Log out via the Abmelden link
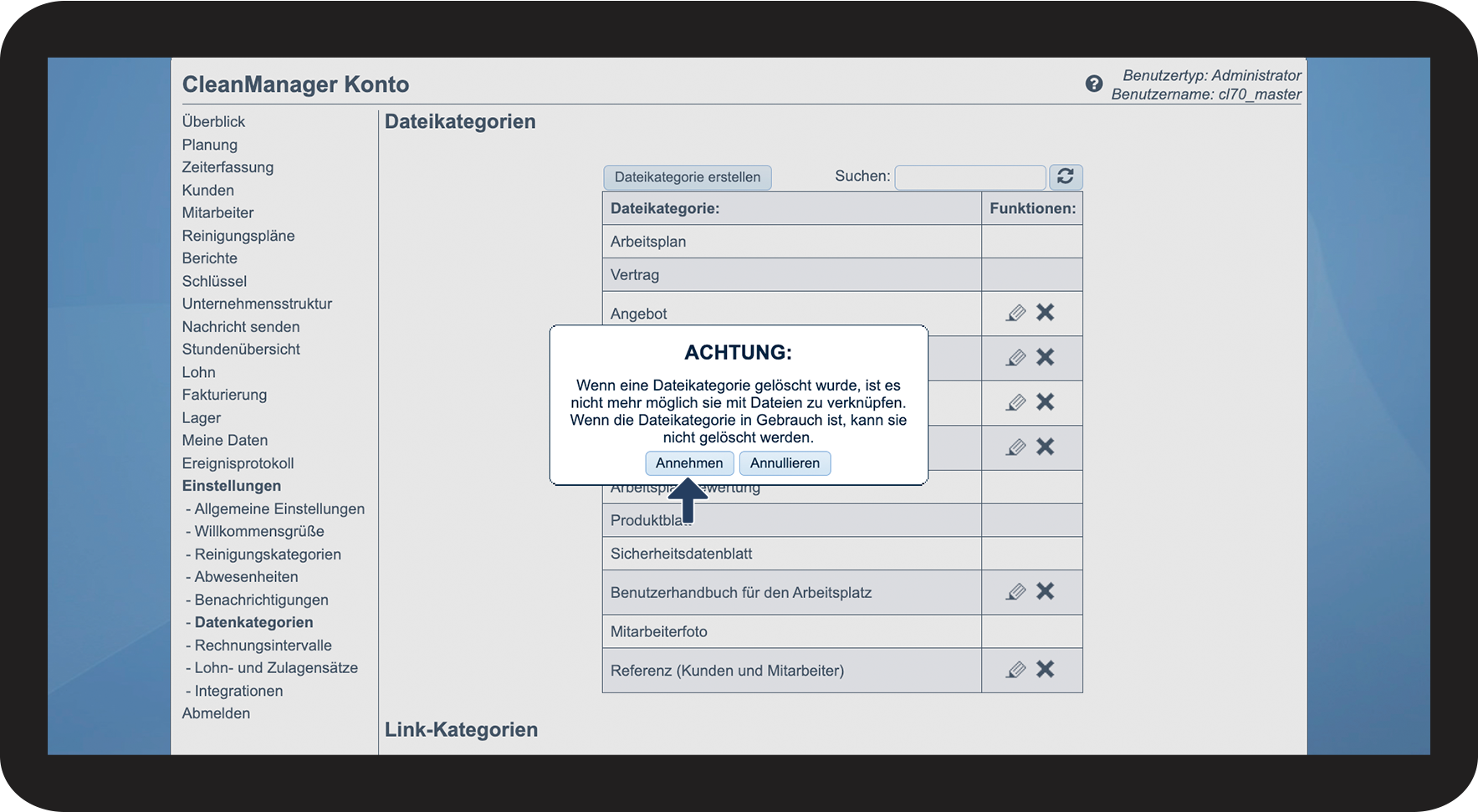 coord(216,713)
